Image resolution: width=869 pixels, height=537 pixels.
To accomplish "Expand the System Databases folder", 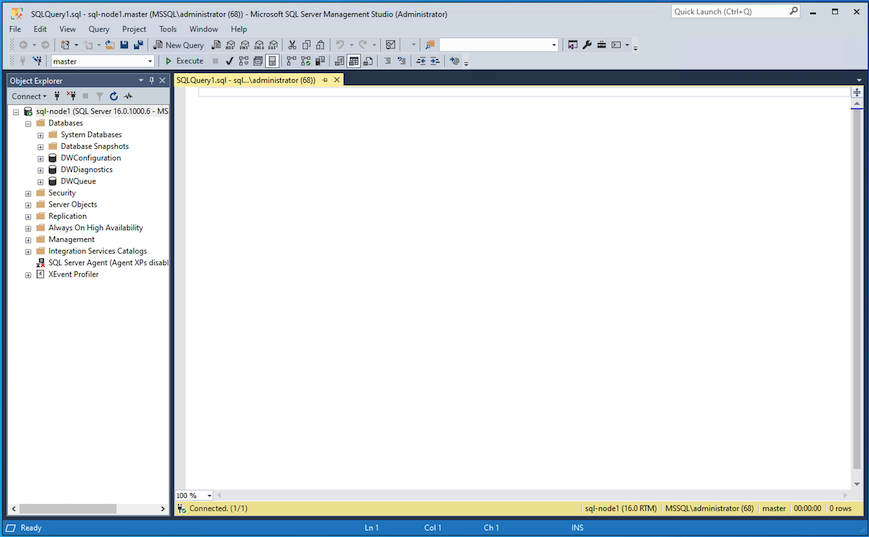I will [40, 135].
